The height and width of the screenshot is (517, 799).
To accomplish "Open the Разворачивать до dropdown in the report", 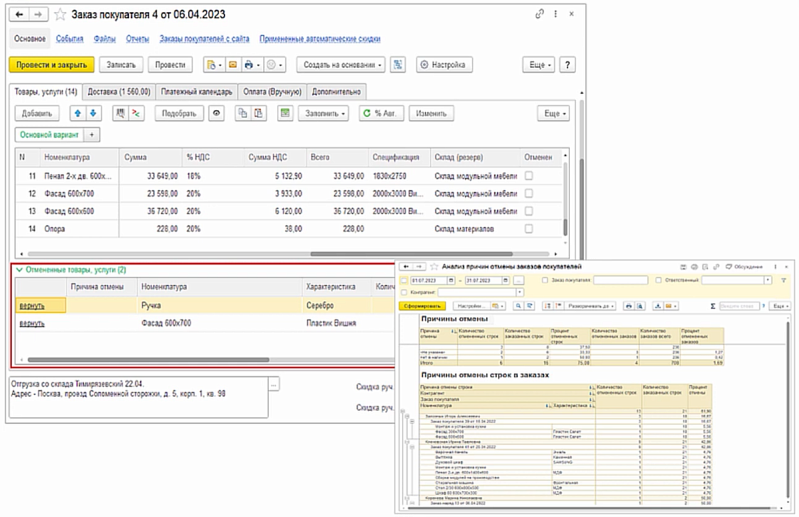I will click(591, 306).
